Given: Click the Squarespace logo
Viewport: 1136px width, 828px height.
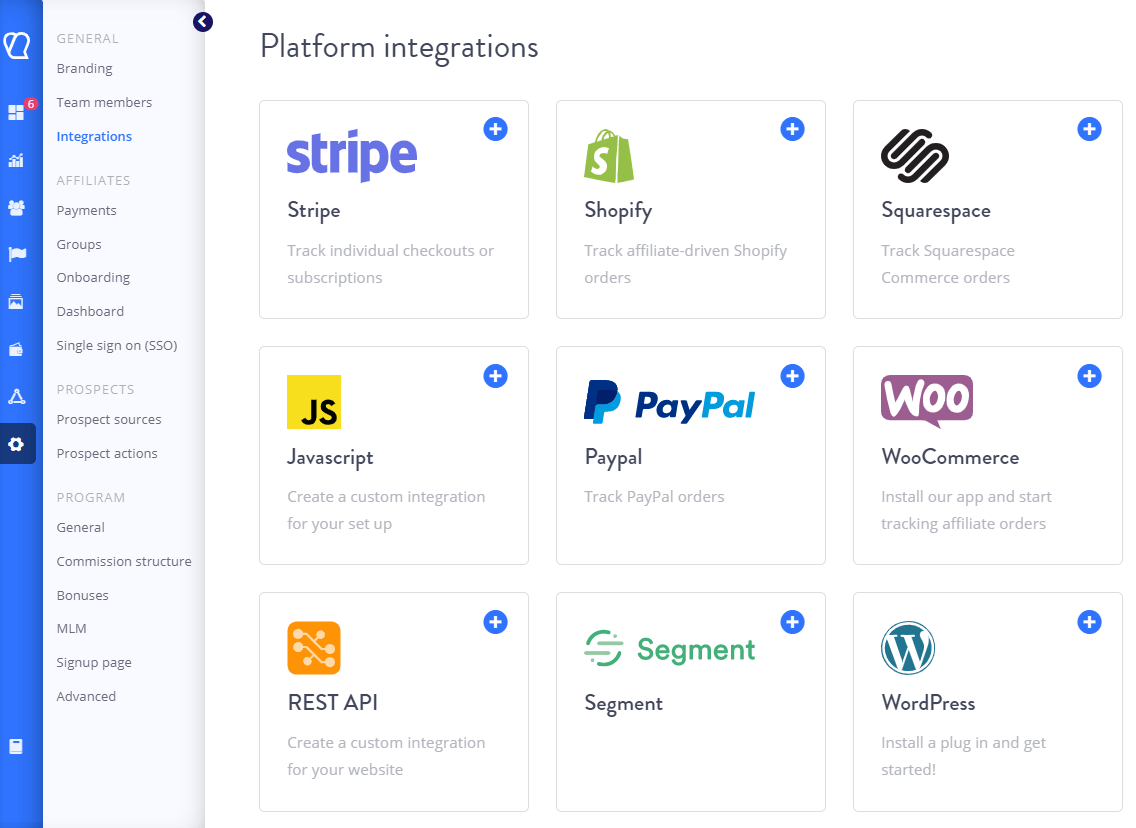Looking at the screenshot, I should [x=915, y=156].
